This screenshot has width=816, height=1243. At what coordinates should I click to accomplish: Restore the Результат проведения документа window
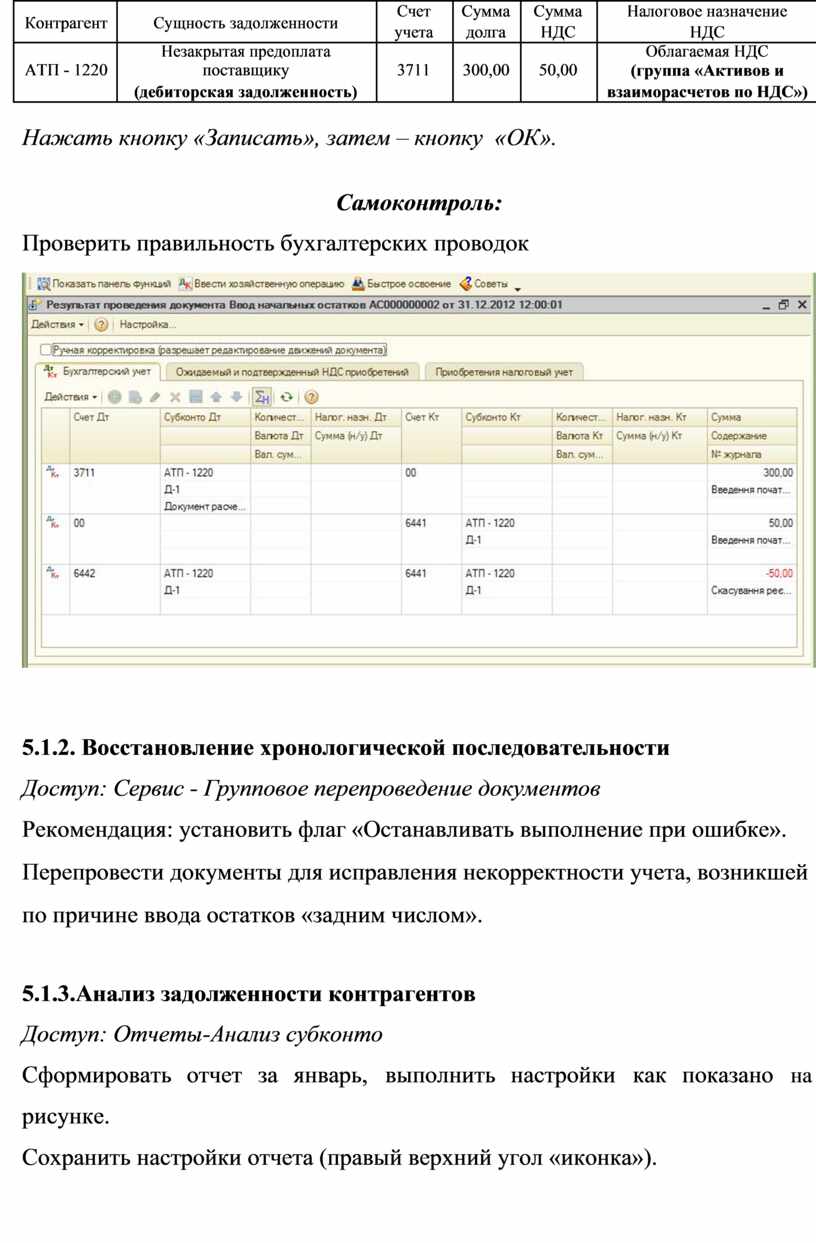[784, 305]
